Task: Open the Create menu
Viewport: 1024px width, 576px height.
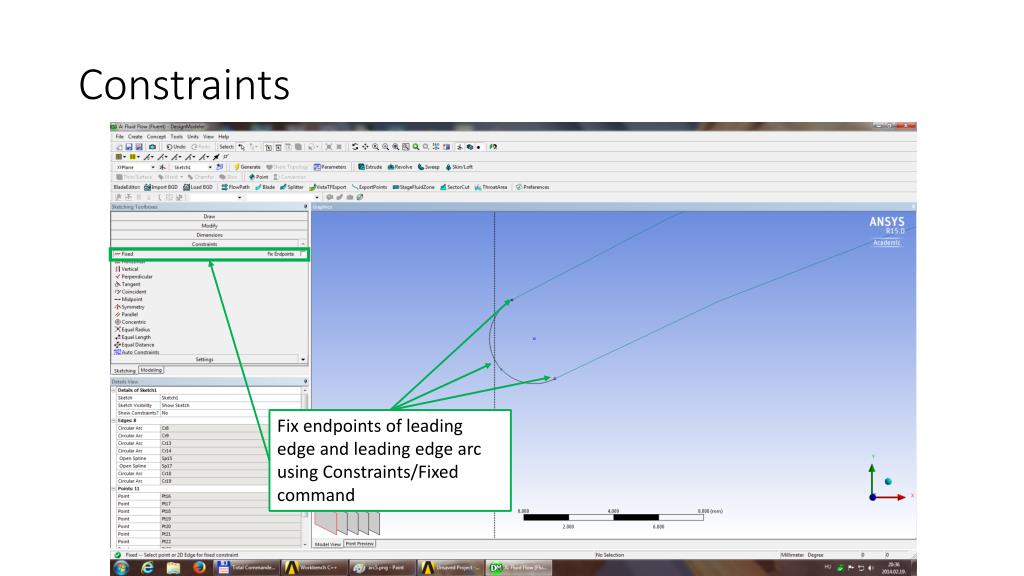Action: 135,137
